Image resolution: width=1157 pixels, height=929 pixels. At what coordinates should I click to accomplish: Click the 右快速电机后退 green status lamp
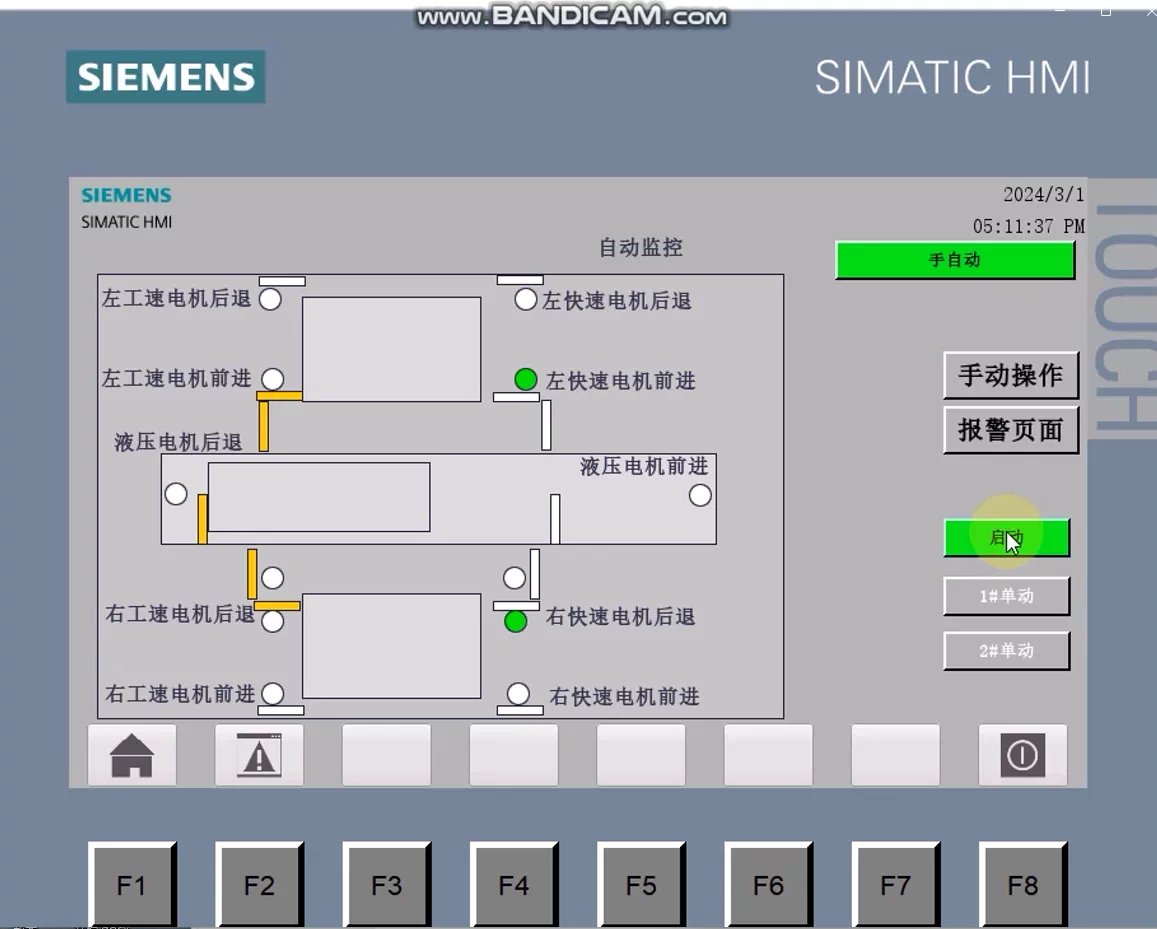coord(516,621)
